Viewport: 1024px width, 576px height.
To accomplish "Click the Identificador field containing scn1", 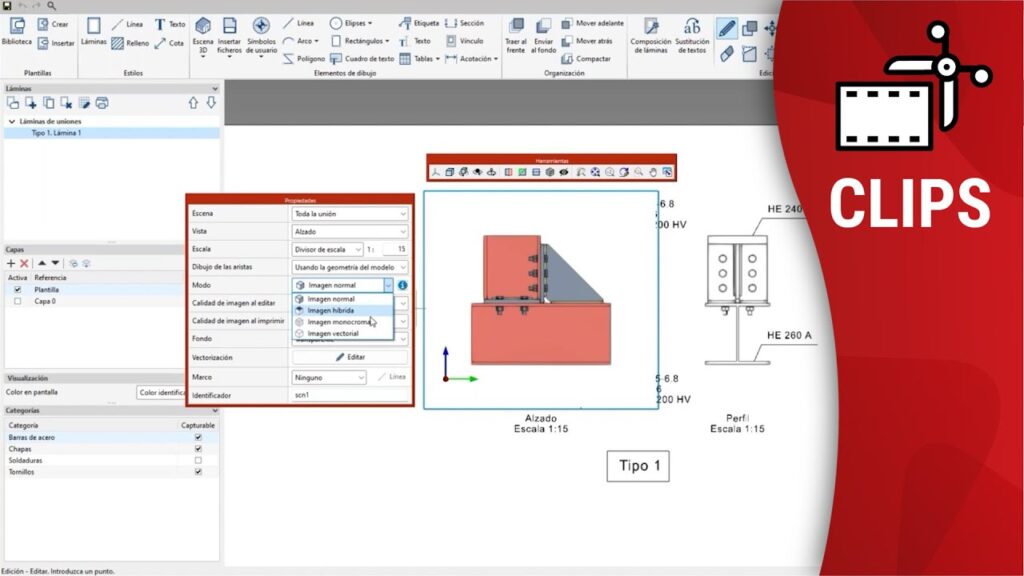I will (x=350, y=396).
